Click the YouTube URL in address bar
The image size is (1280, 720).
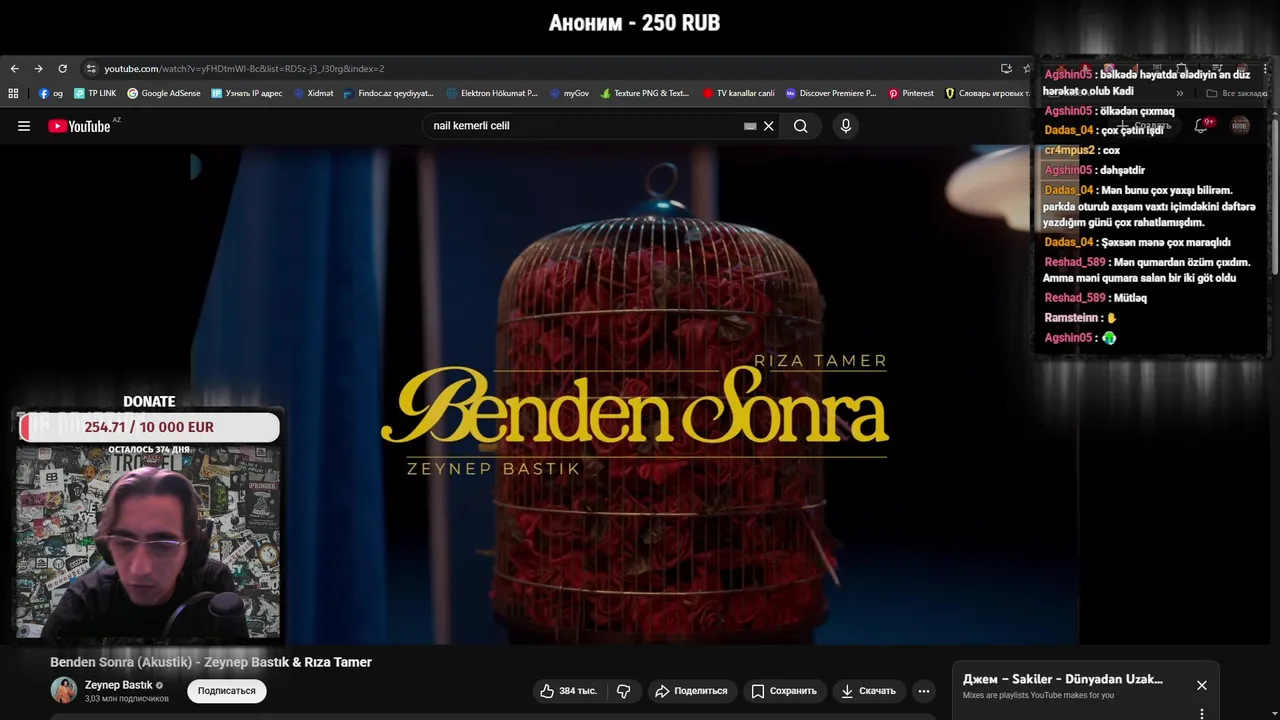[x=244, y=69]
